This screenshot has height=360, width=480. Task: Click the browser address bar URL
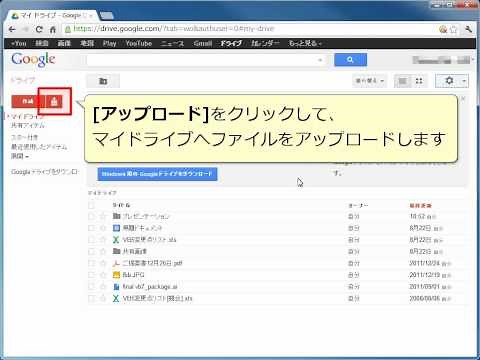[x=174, y=29]
